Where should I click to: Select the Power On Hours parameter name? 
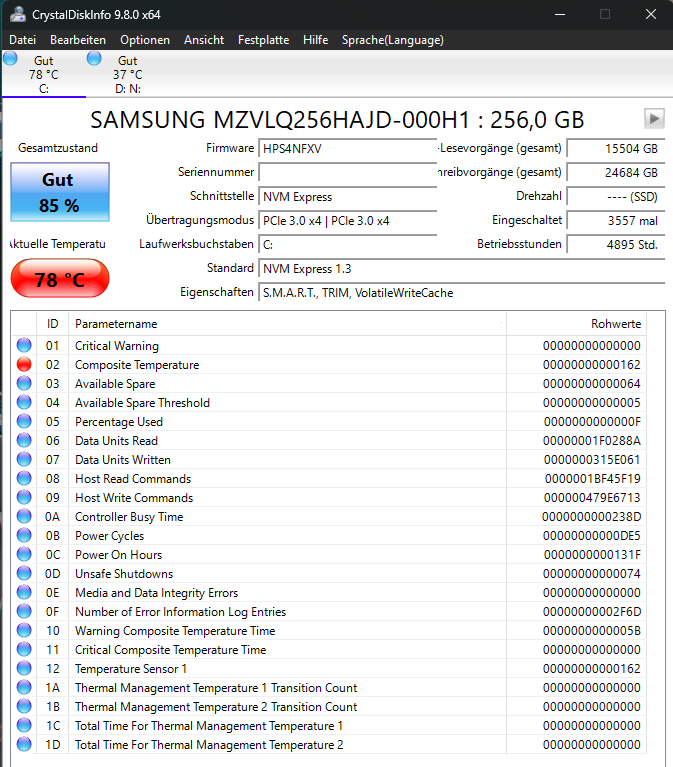pos(118,555)
